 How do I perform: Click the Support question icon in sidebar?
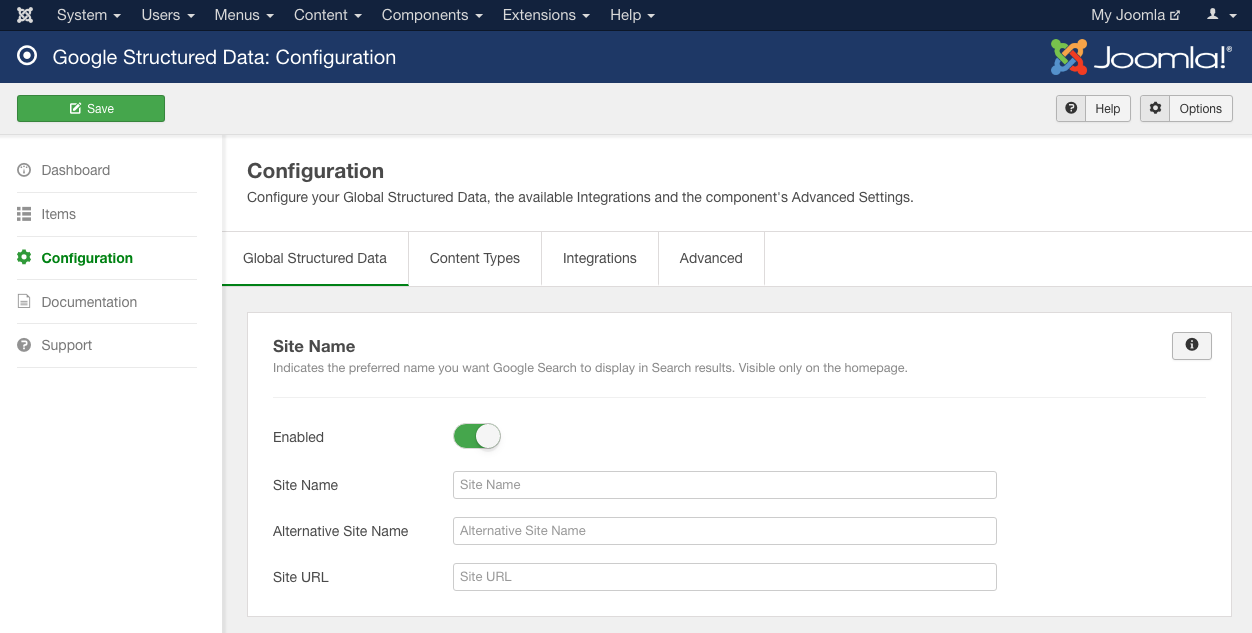[x=24, y=345]
